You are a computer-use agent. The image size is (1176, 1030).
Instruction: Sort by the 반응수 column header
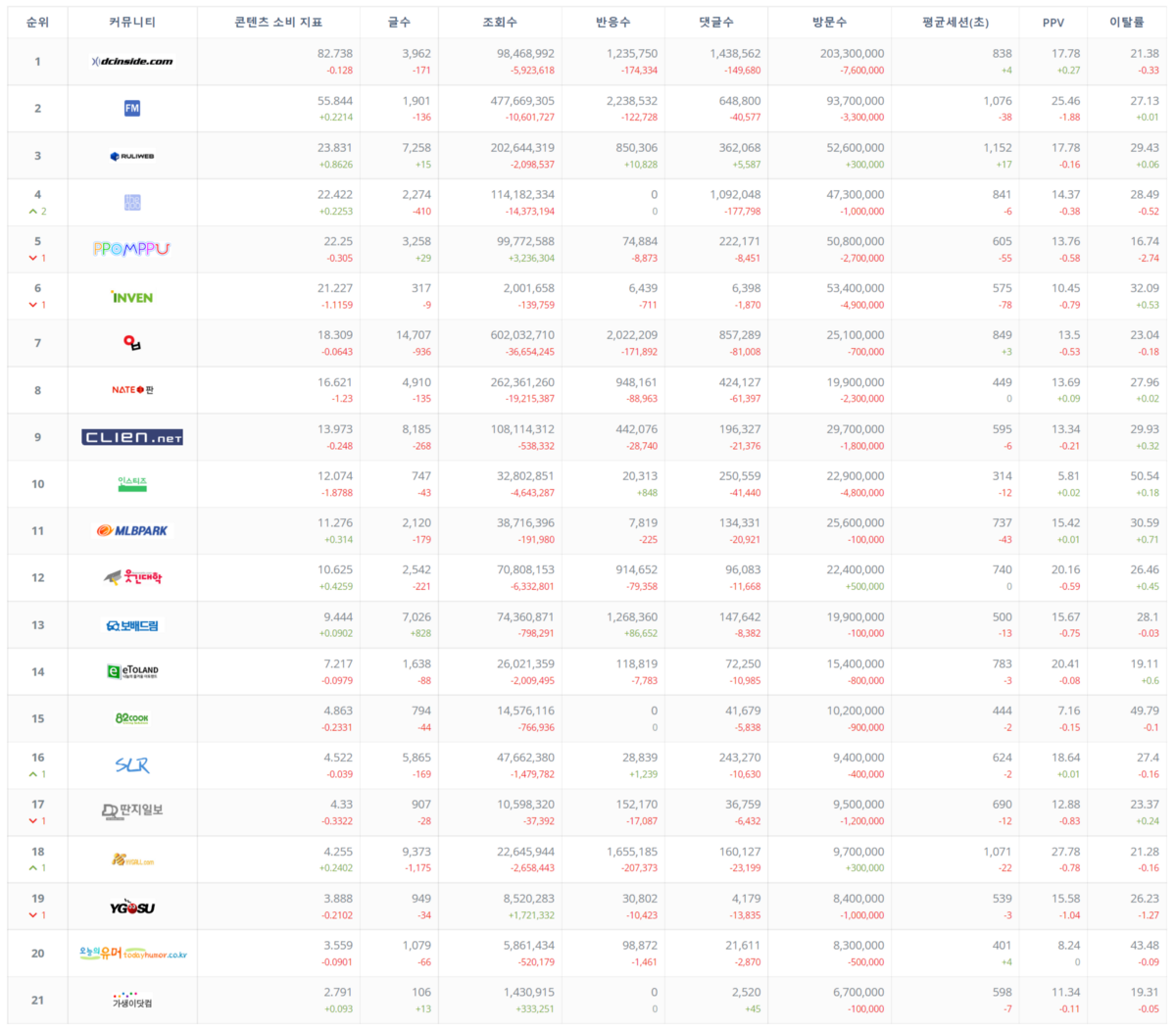pyautogui.click(x=612, y=22)
